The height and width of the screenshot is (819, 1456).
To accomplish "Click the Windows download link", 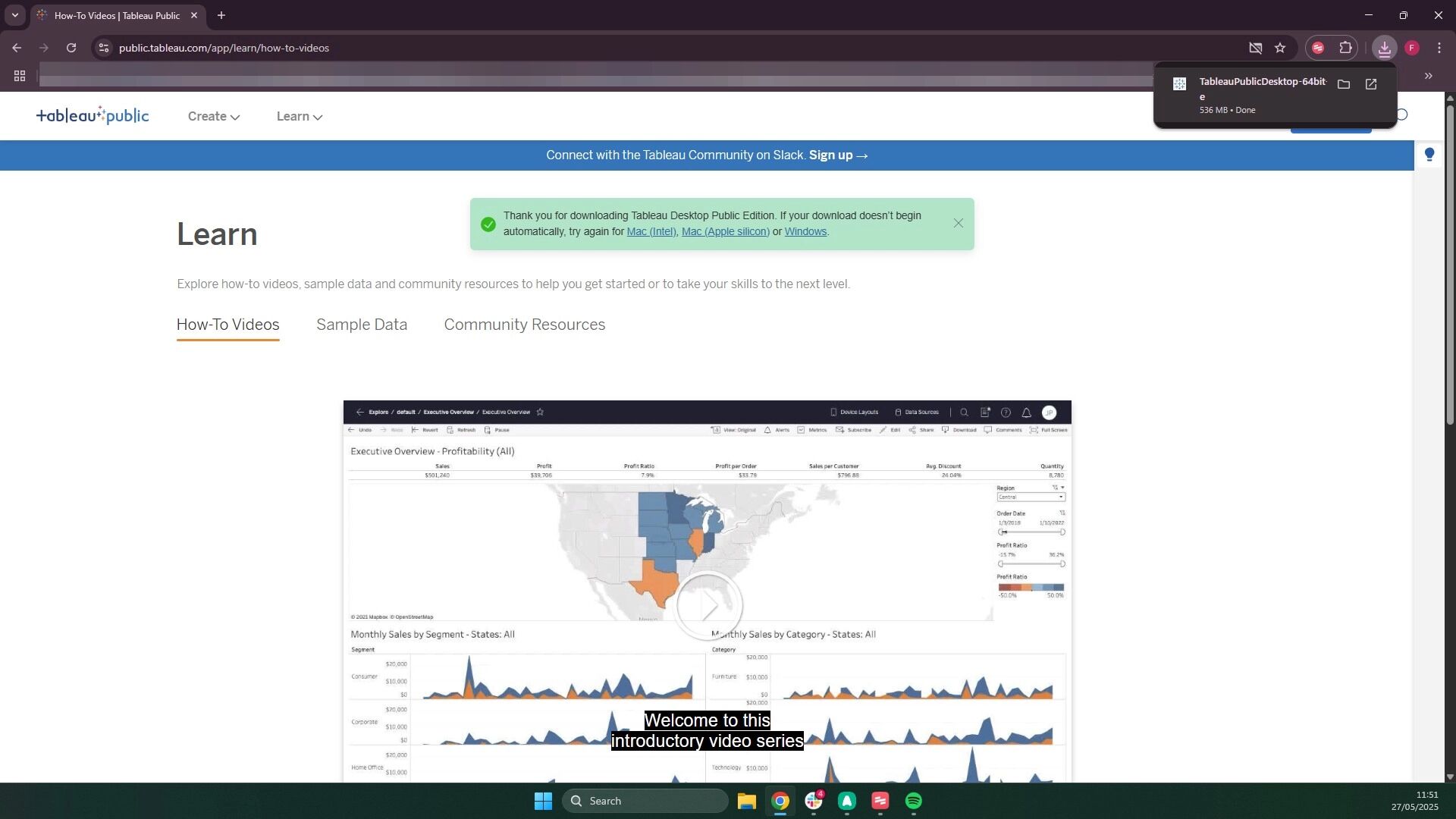I will click(805, 232).
